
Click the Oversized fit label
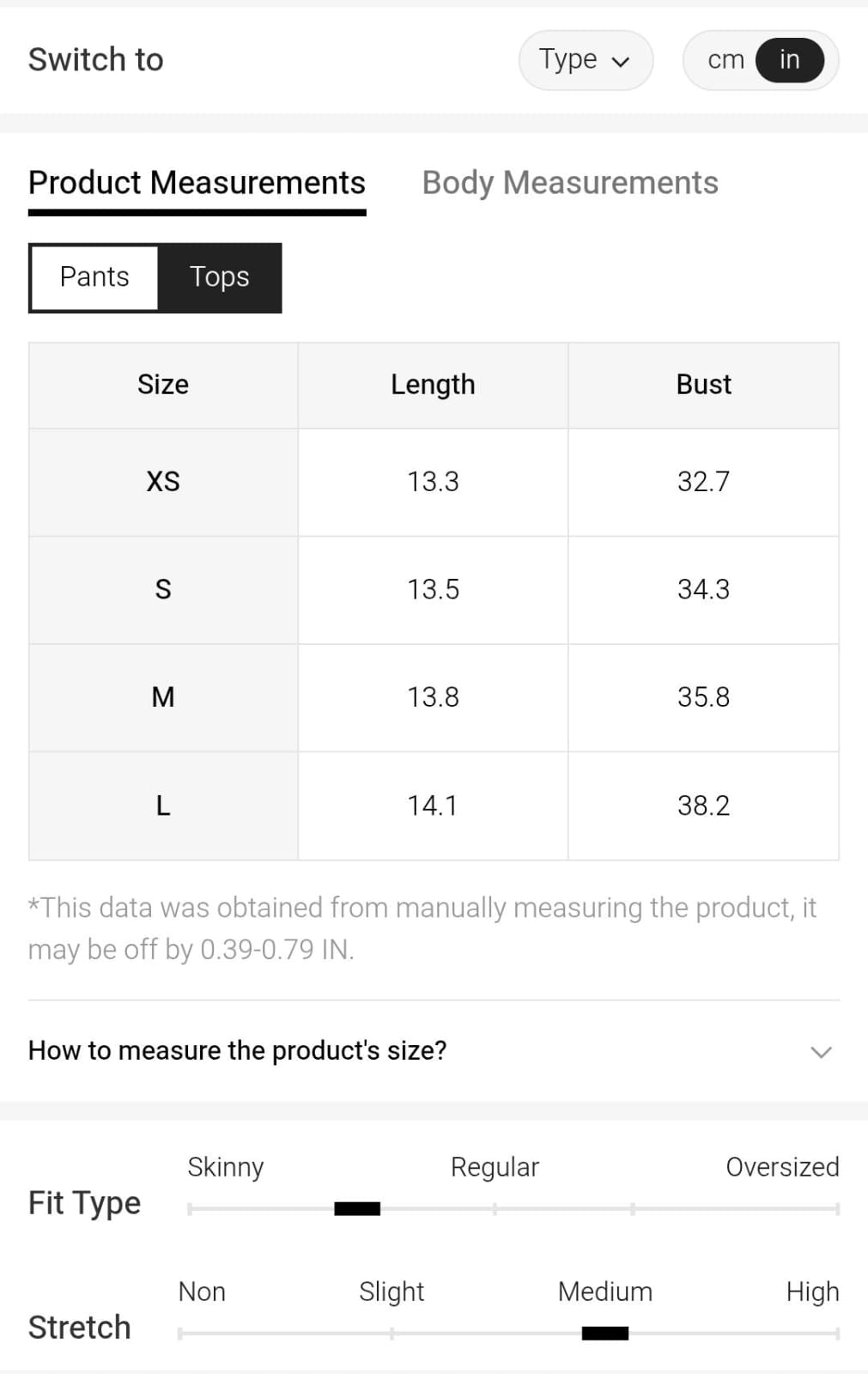coord(782,1167)
